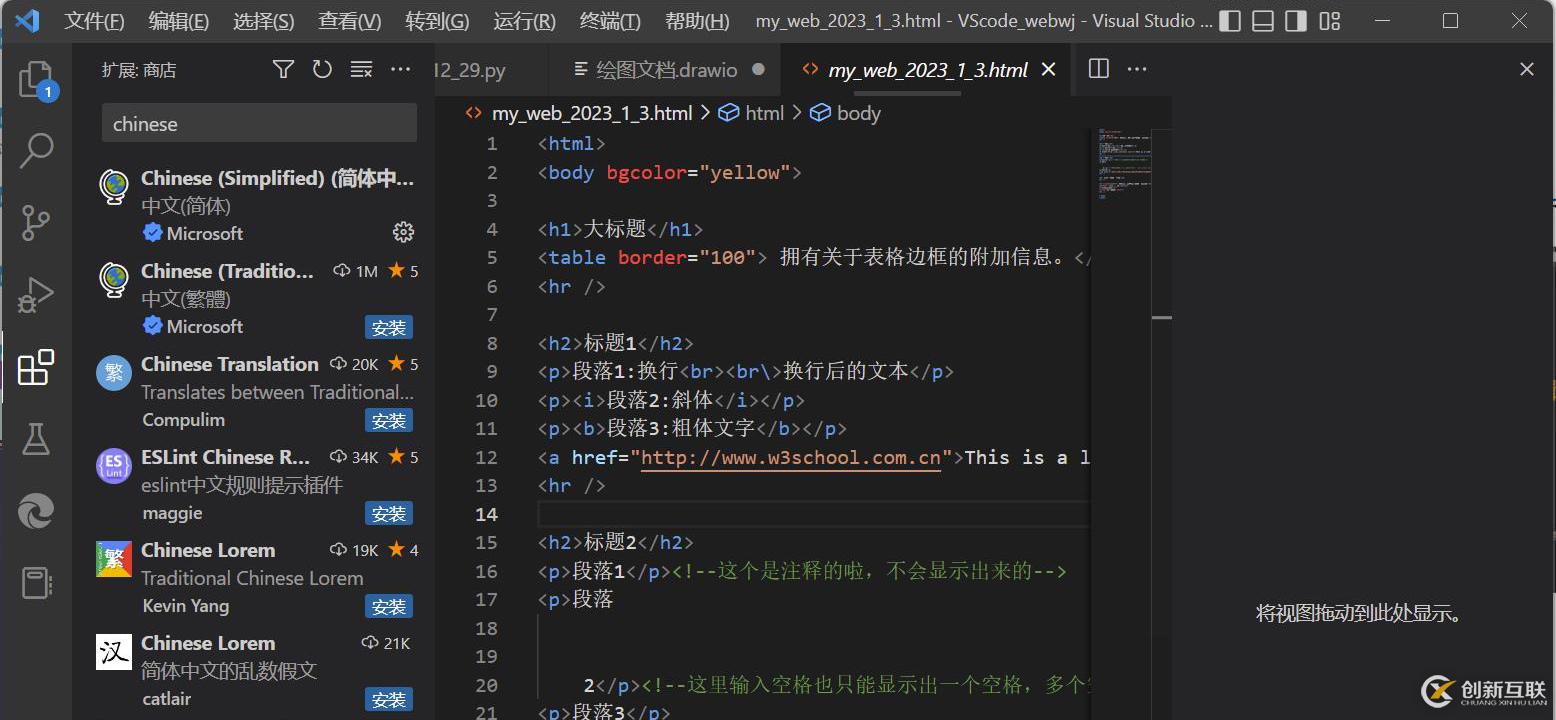1556x720 pixels.
Task: Select Chinese (Simplified) extension entry
Action: point(254,205)
